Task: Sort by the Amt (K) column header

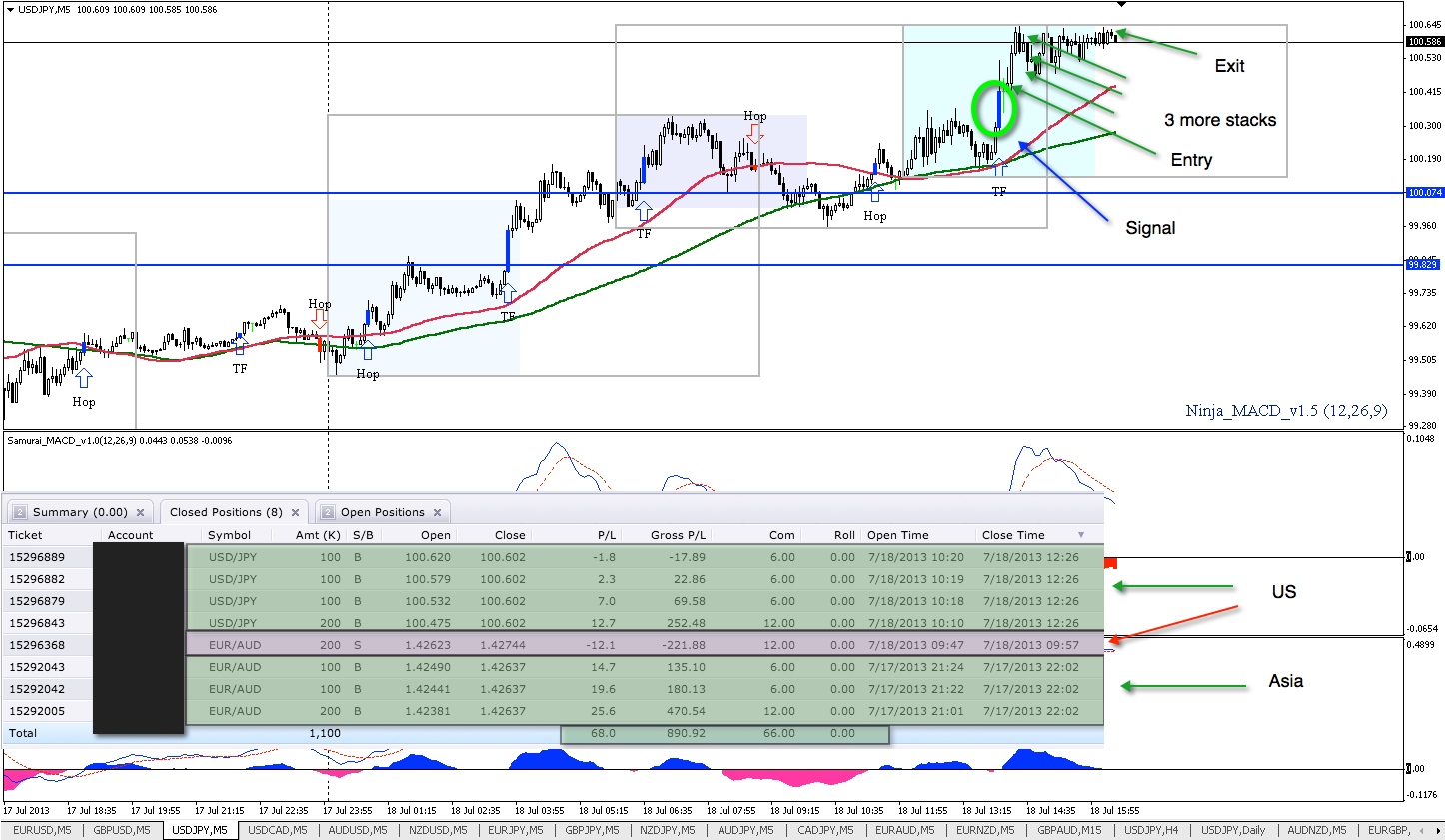Action: pos(318,535)
